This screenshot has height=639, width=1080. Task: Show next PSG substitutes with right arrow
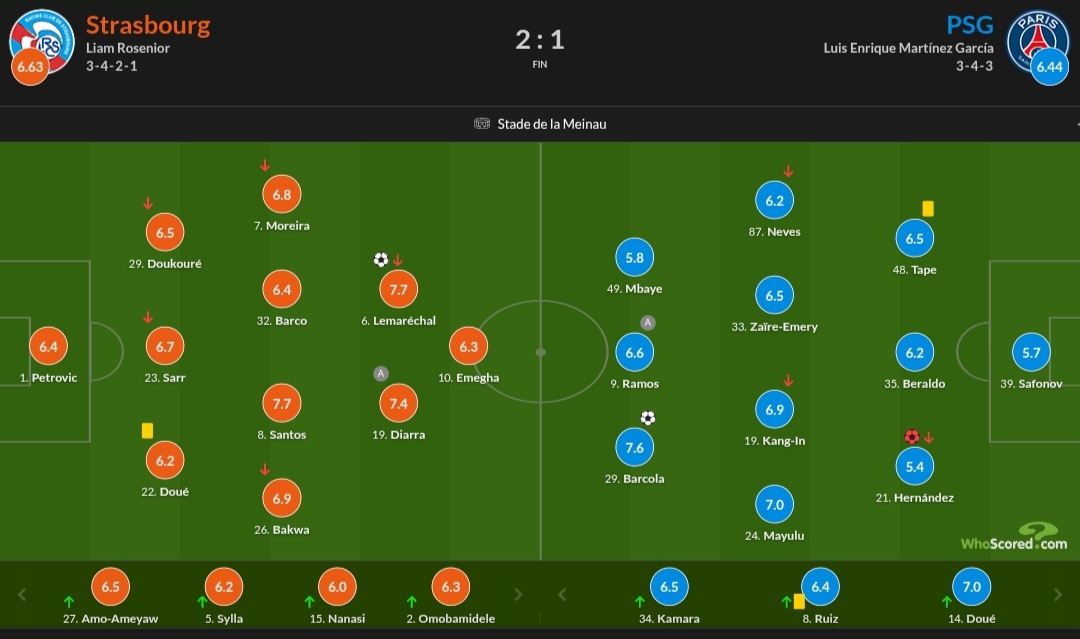pos(1059,594)
